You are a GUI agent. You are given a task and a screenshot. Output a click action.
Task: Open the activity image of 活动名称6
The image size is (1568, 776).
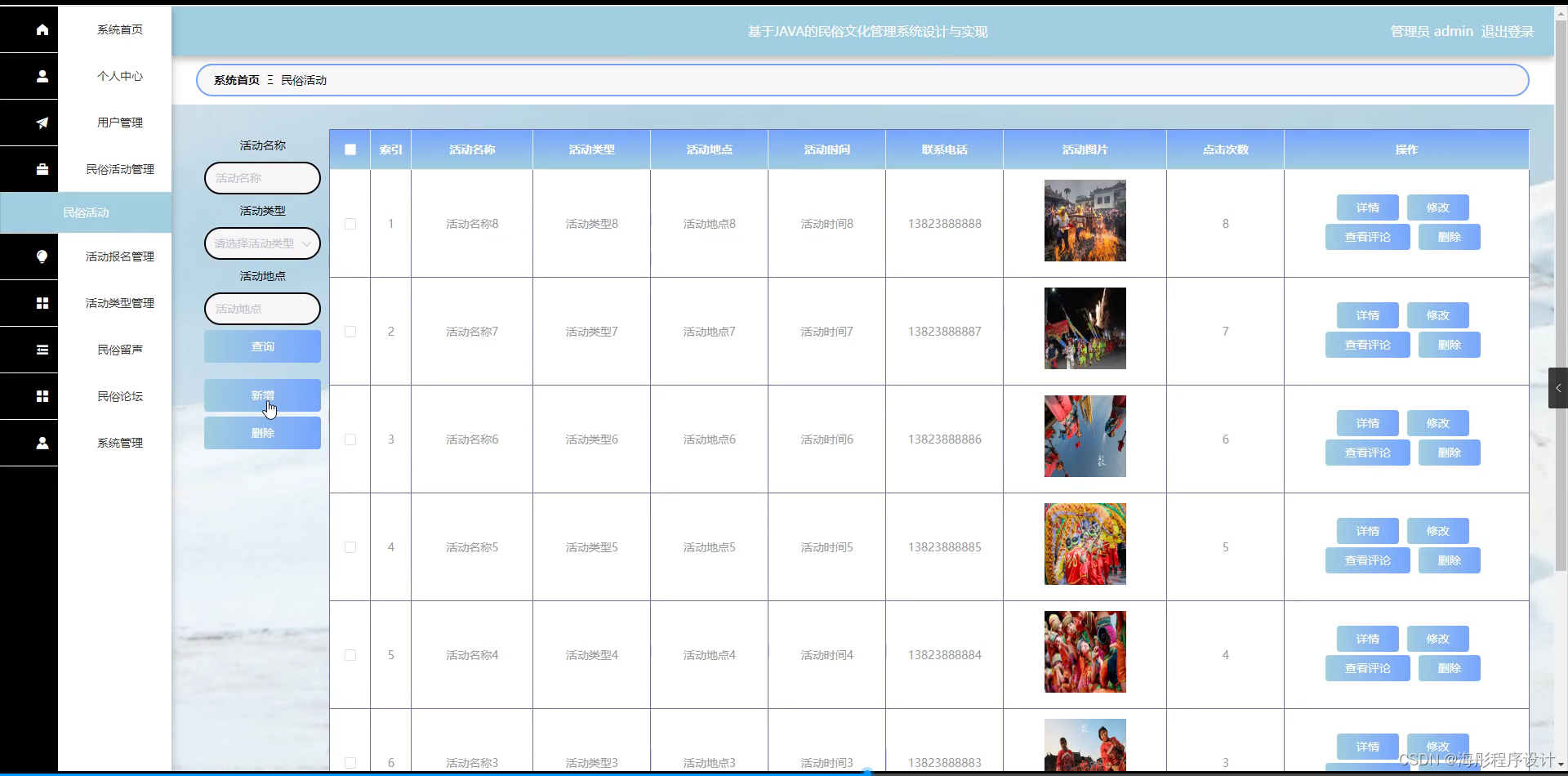[x=1085, y=436]
